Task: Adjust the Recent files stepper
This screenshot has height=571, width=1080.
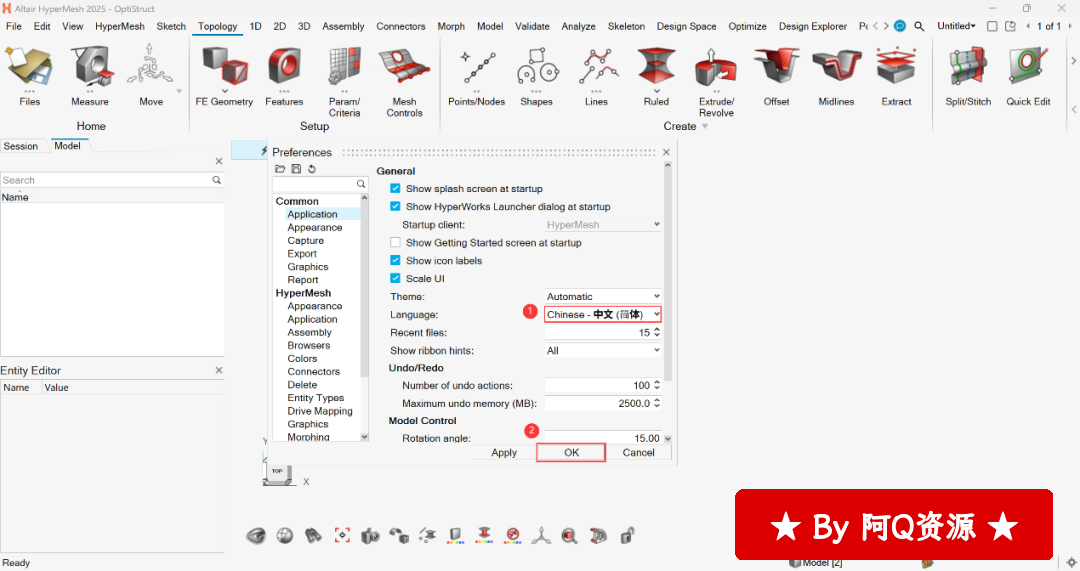Action: [x=657, y=332]
